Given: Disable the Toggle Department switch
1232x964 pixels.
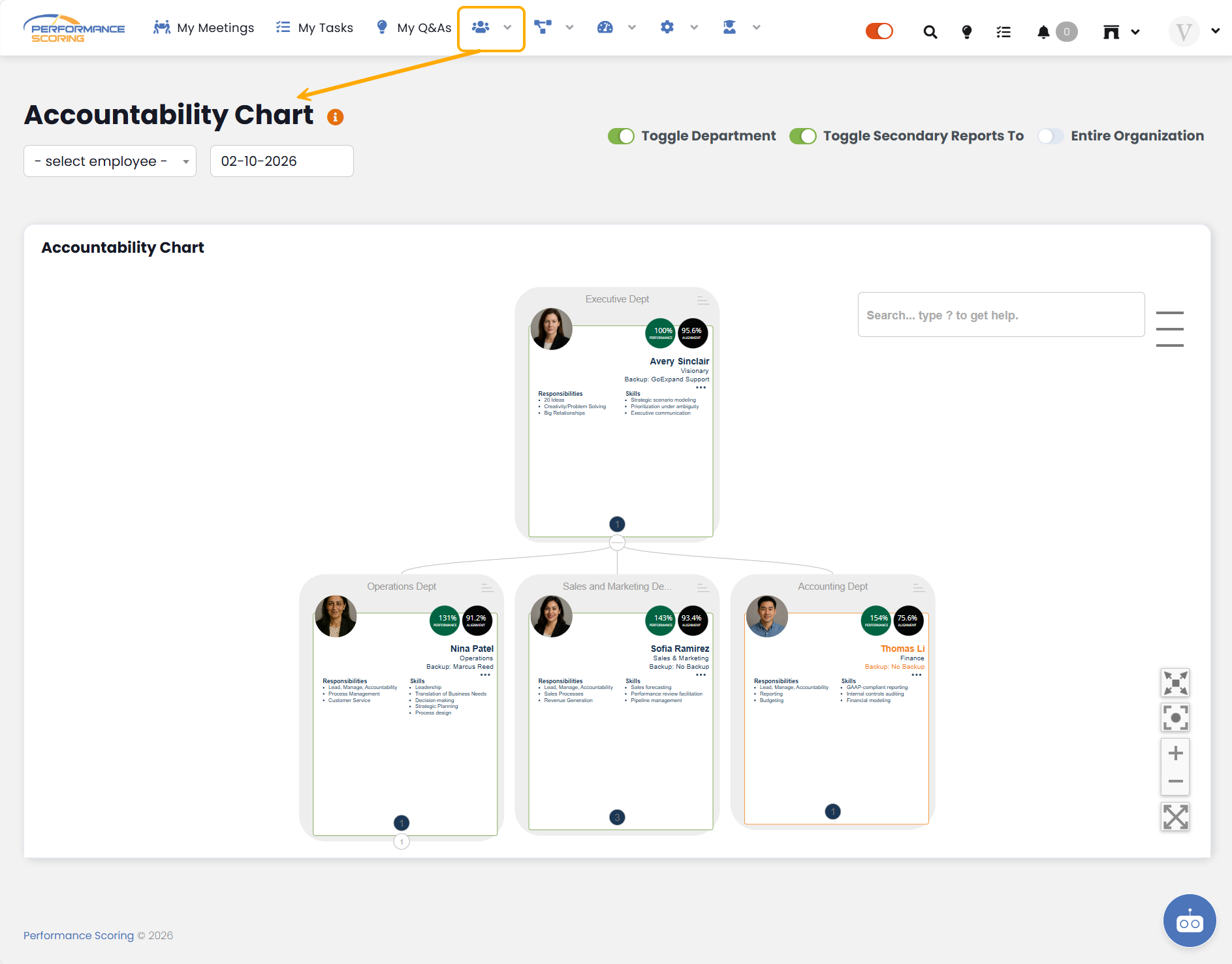Looking at the screenshot, I should pos(621,136).
